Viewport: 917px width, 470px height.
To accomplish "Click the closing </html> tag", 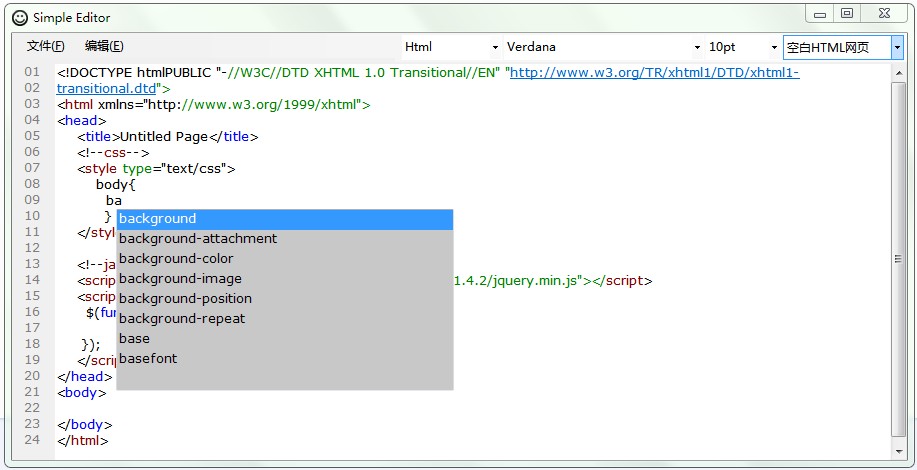I will pyautogui.click(x=82, y=441).
